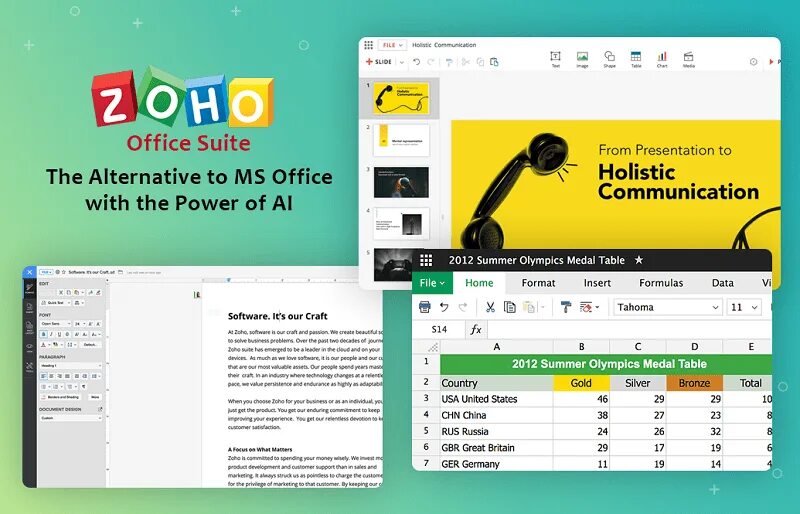Screen dimensions: 800x514
Task: Open the Insert tab in the writer sidebar
Action: [30, 308]
